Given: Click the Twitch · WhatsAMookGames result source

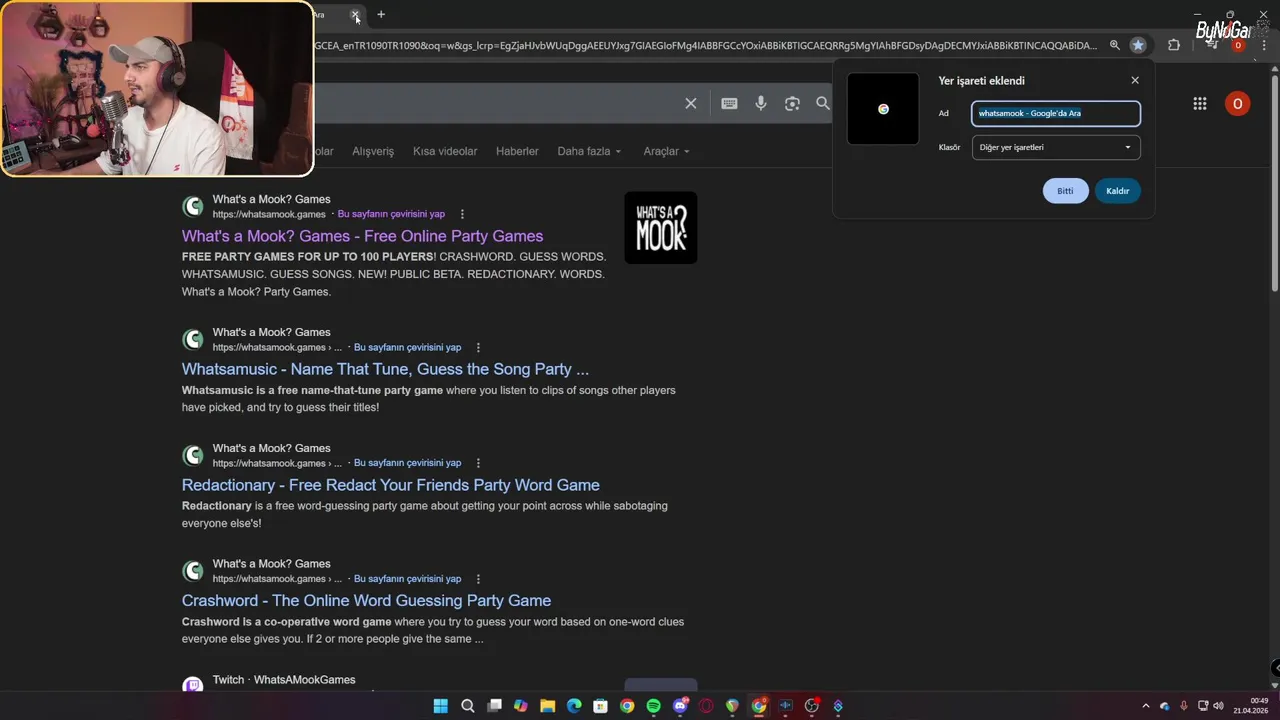Looking at the screenshot, I should tap(284, 680).
